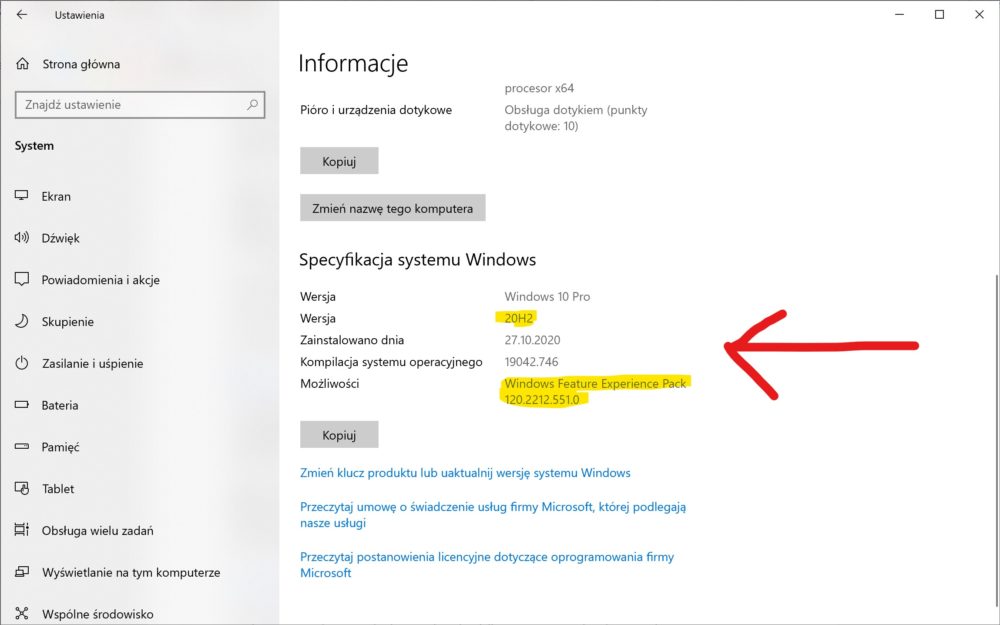Select Wspólne środowisko icon

point(22,614)
